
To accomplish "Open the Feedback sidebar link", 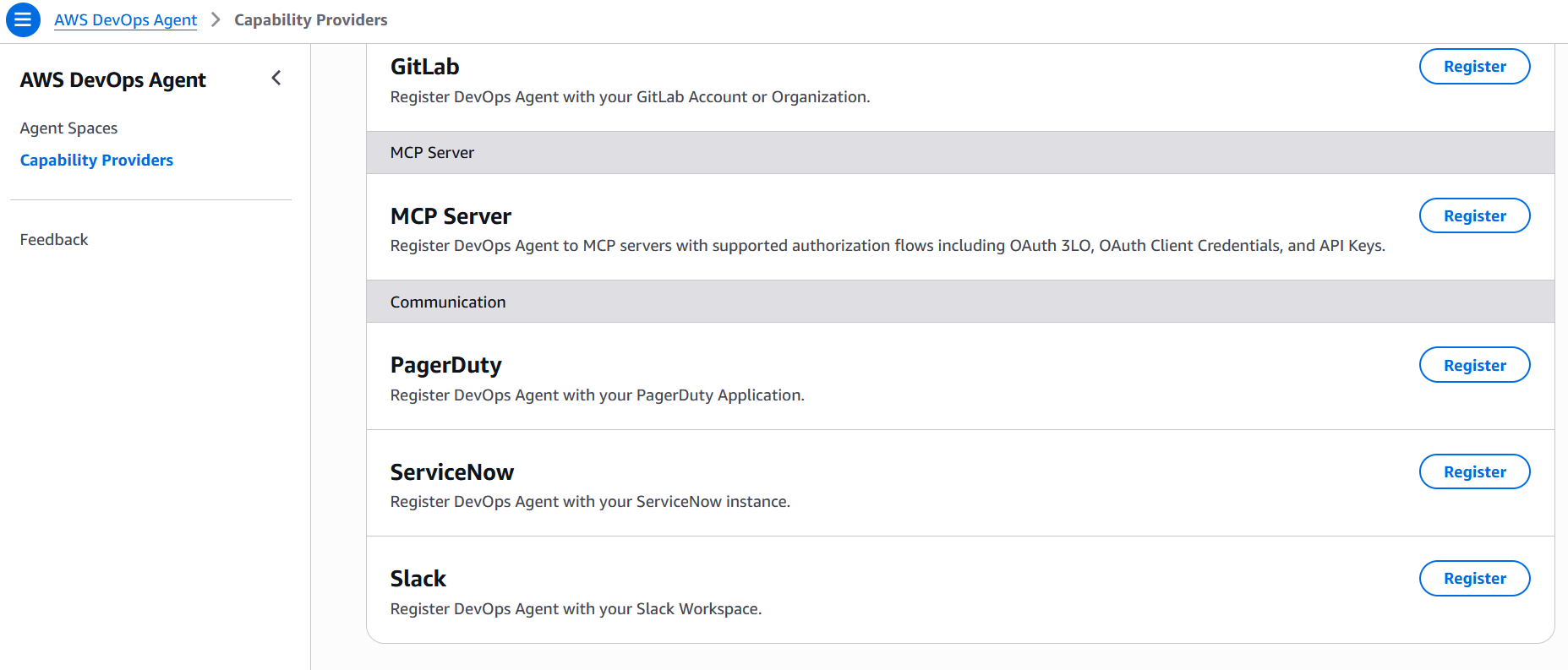I will [x=54, y=239].
